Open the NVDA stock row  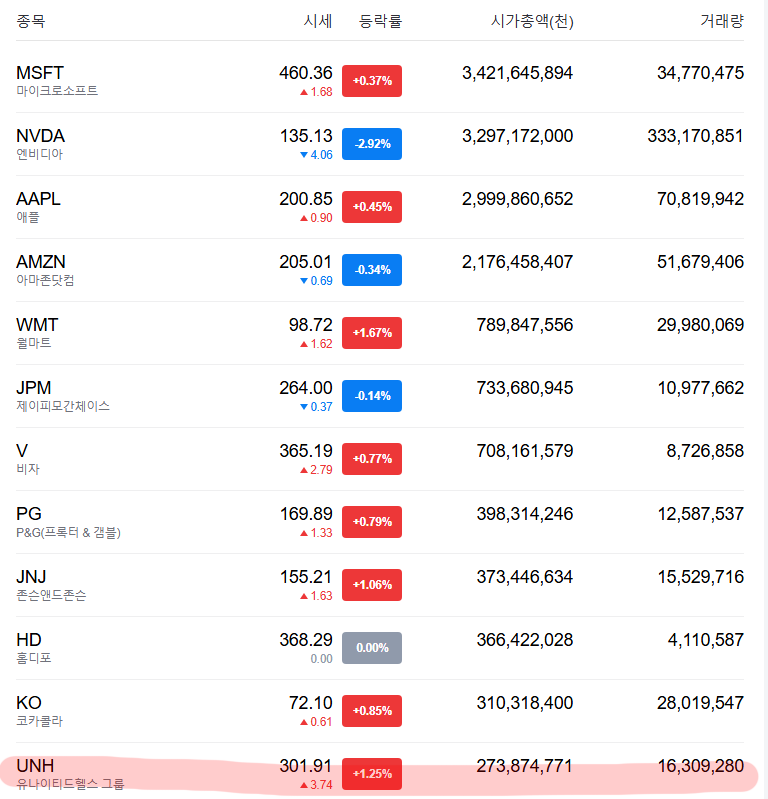tap(40, 136)
